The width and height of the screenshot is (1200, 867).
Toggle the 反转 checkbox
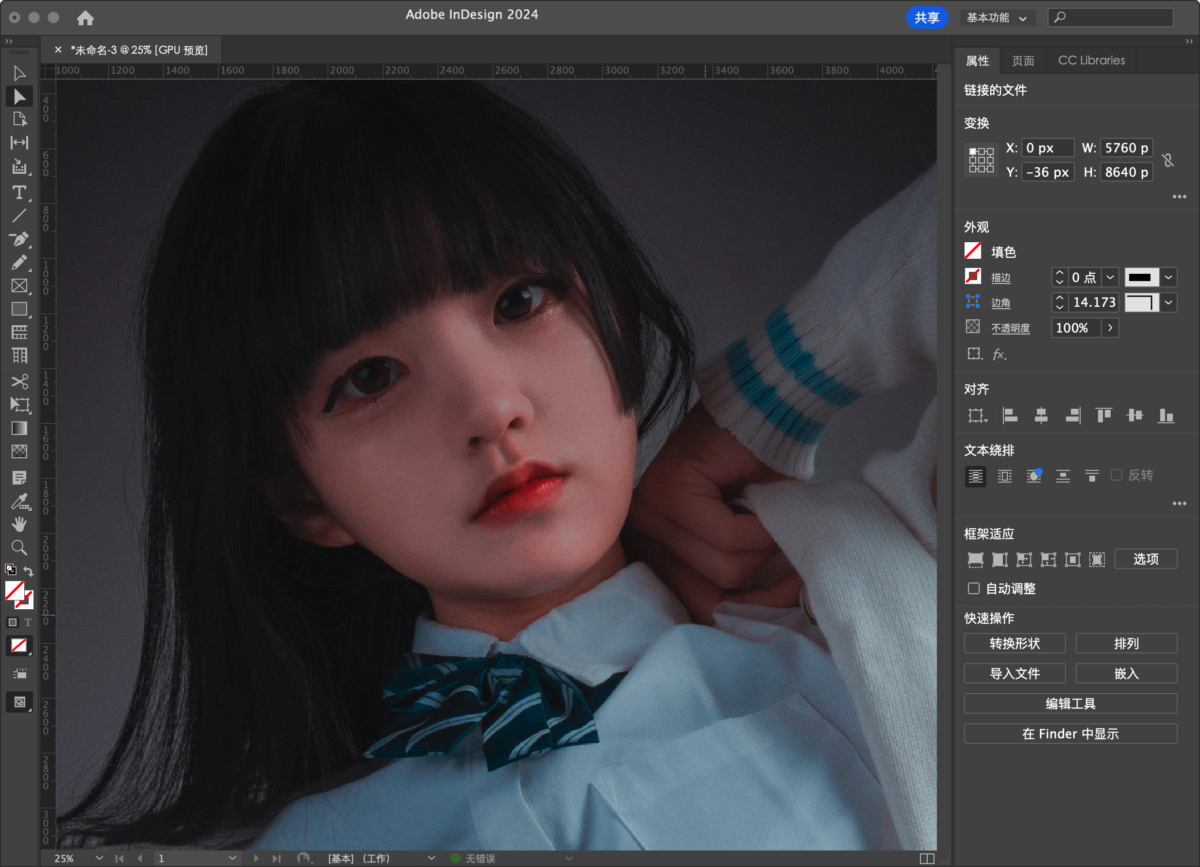tap(1117, 475)
